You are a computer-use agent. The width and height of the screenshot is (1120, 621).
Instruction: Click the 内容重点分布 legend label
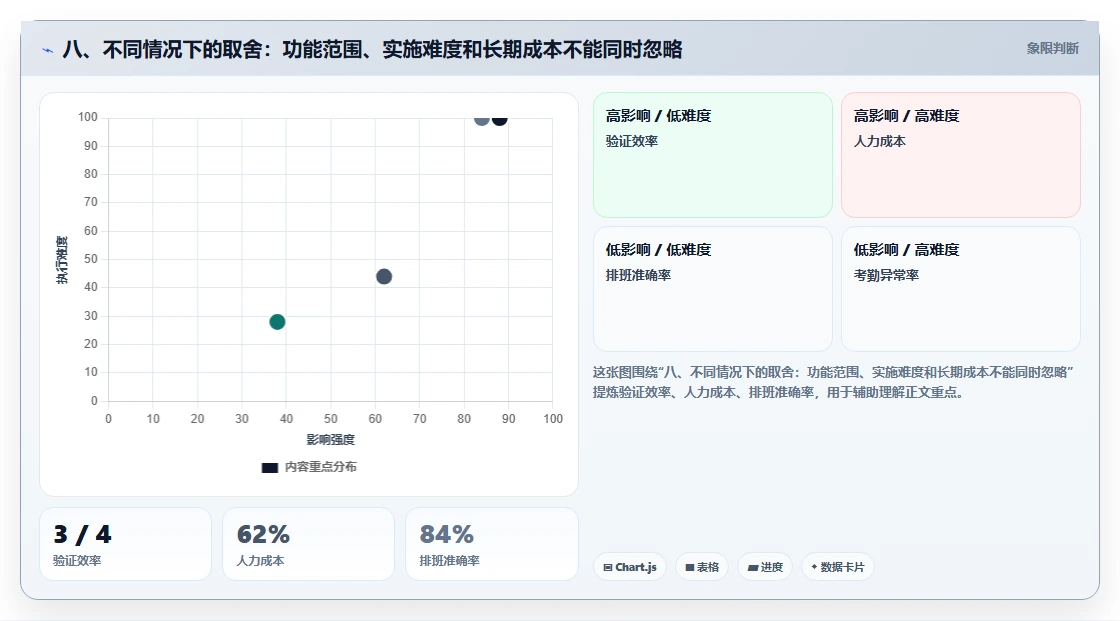coord(320,467)
